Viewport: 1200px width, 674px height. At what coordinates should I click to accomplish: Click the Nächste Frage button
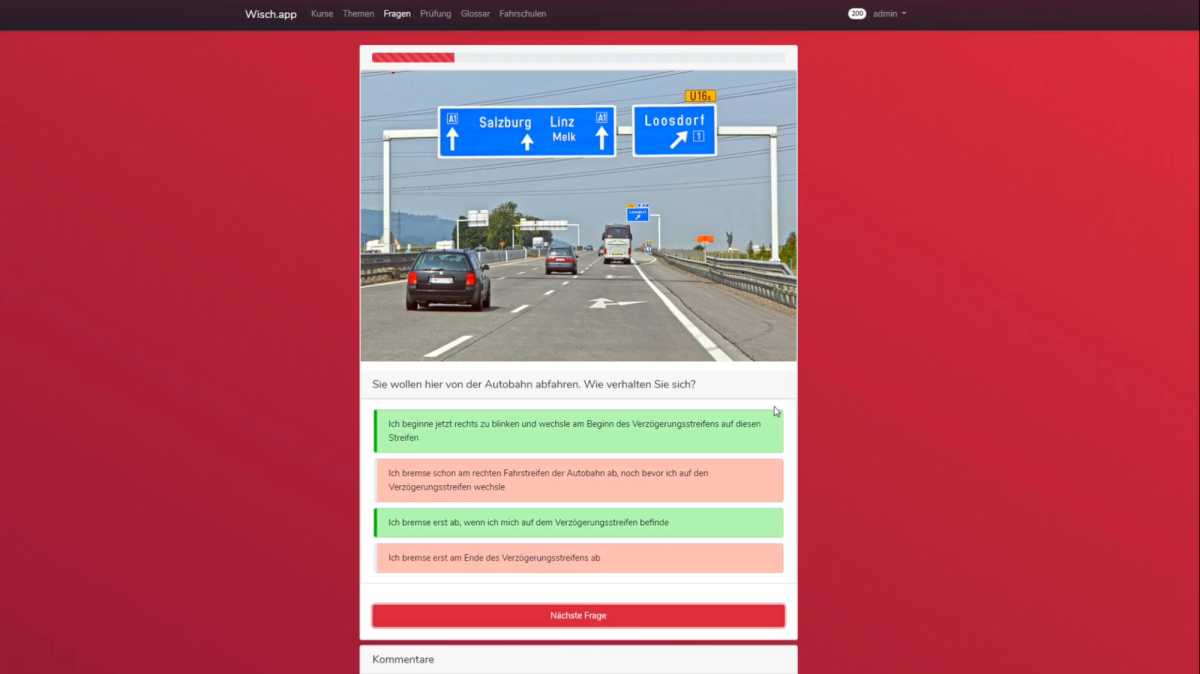(x=578, y=615)
